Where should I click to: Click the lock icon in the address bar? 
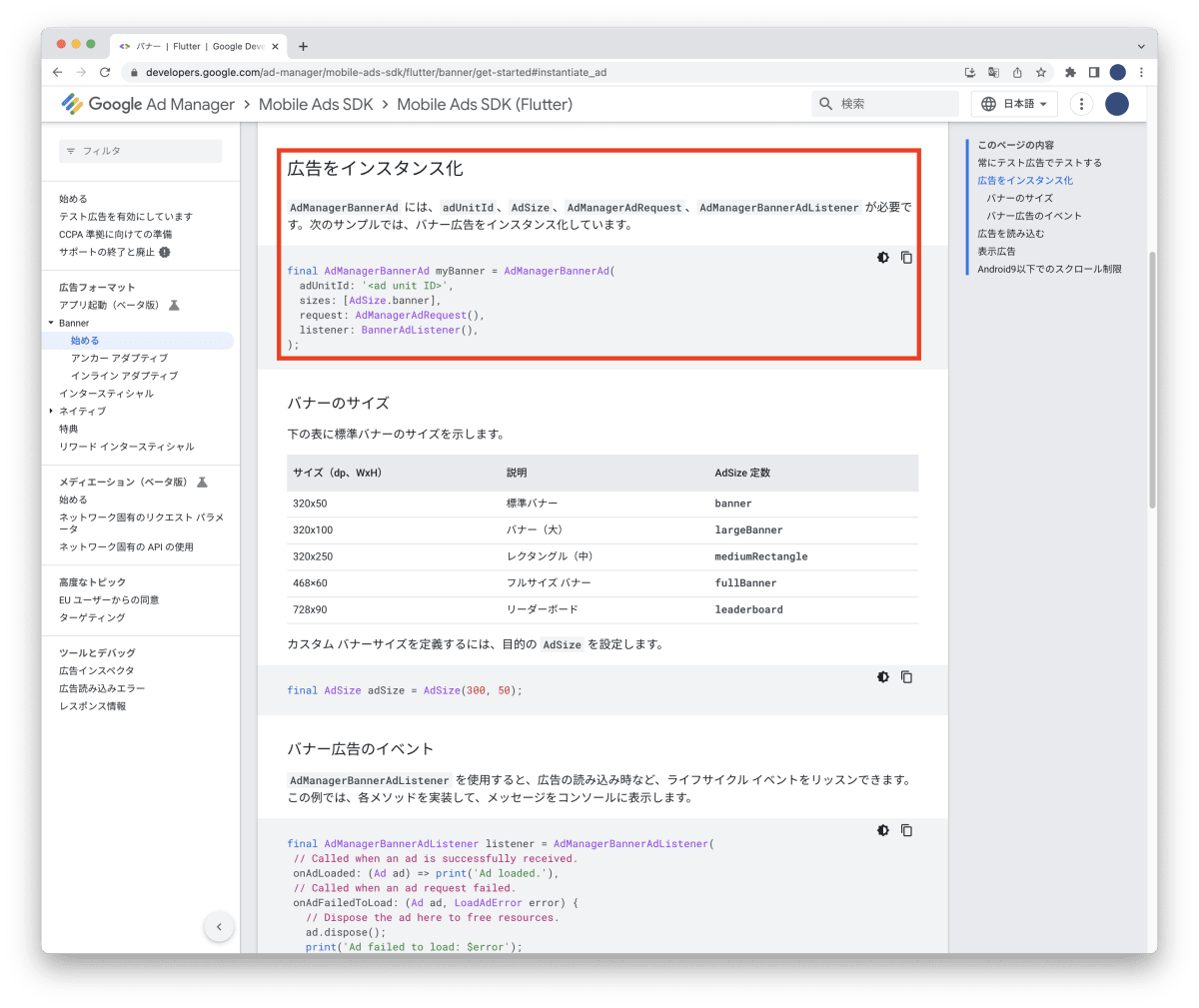pos(133,72)
